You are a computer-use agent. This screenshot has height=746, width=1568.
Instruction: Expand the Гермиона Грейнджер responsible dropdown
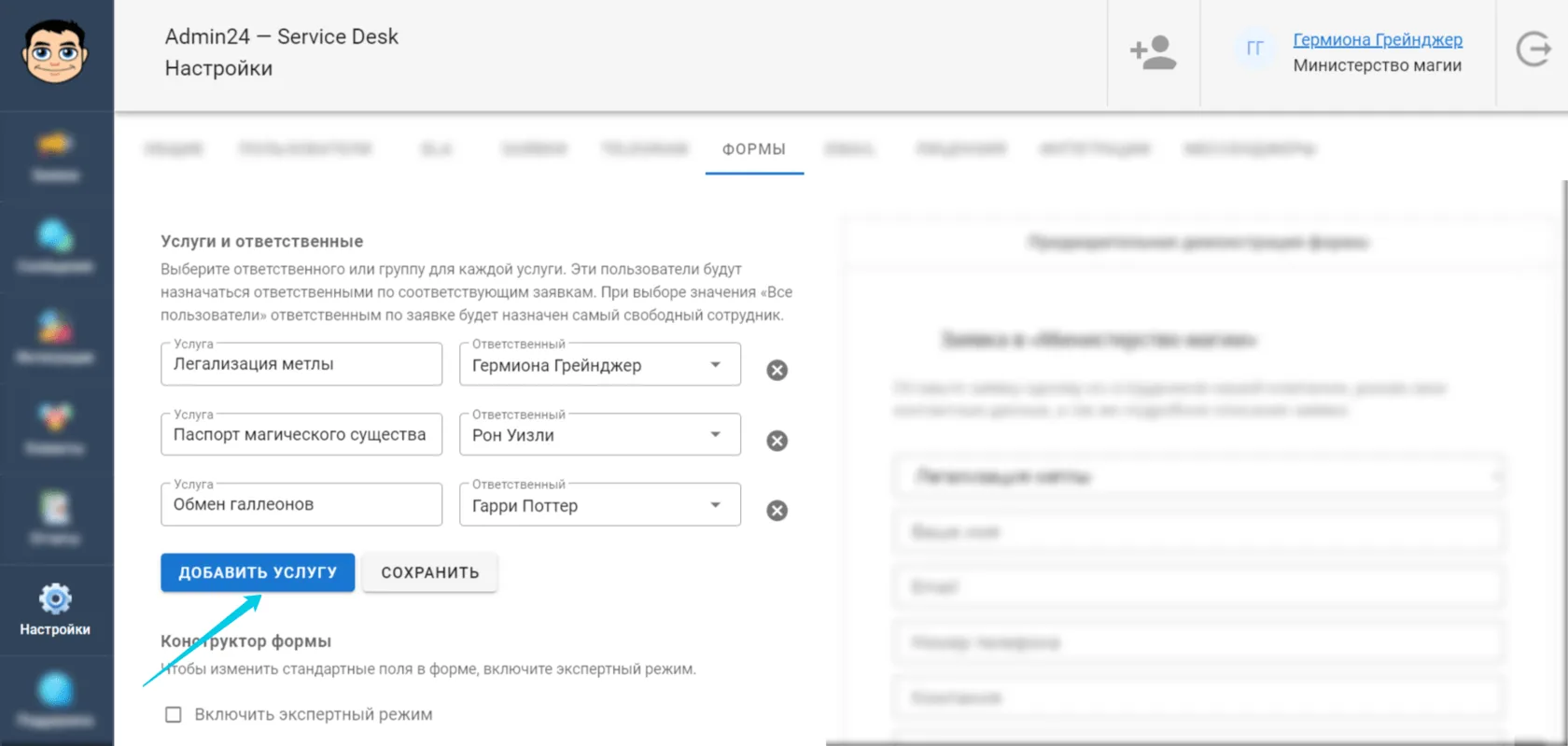600,365
